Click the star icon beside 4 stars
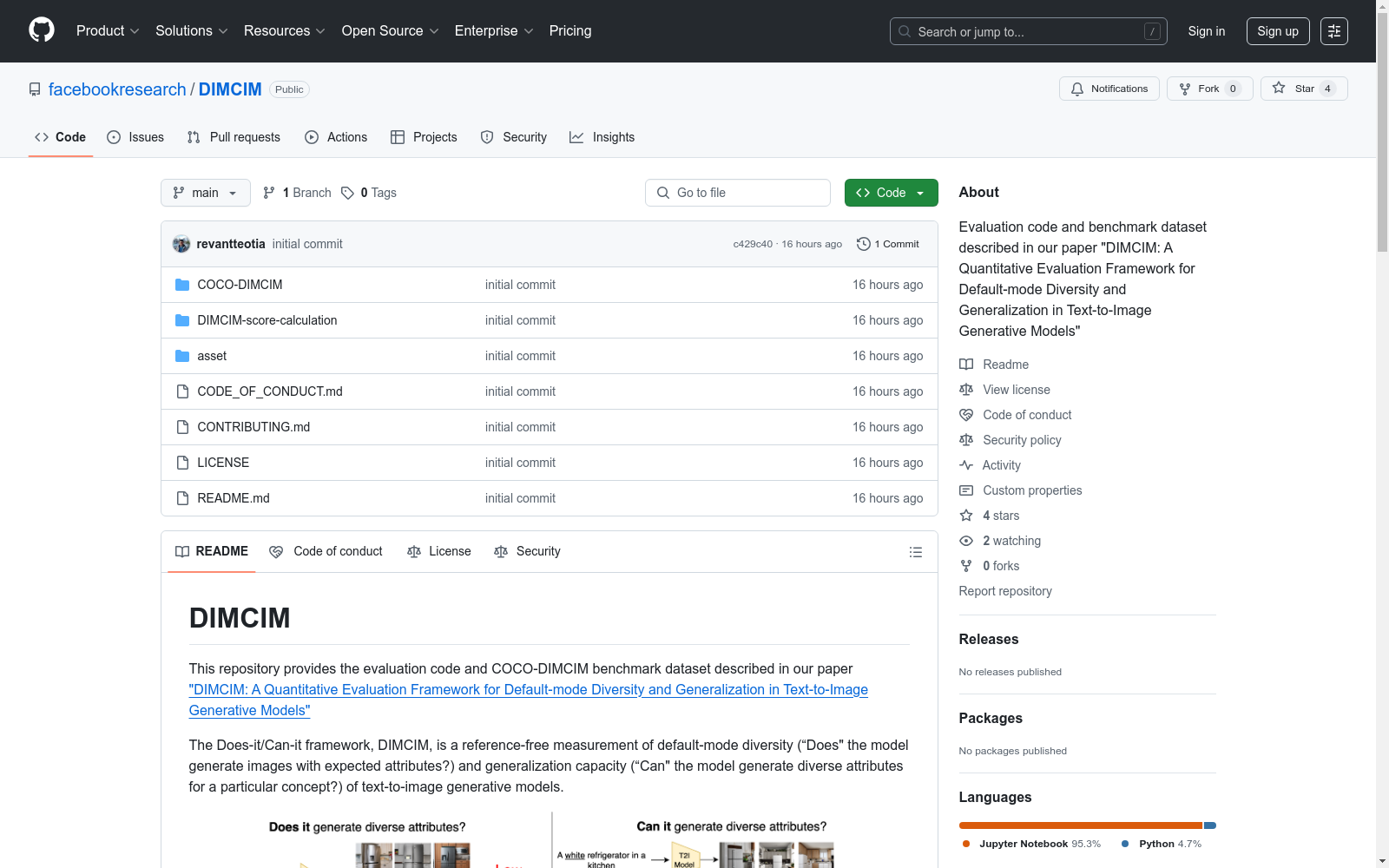The height and width of the screenshot is (868, 1389). click(966, 516)
